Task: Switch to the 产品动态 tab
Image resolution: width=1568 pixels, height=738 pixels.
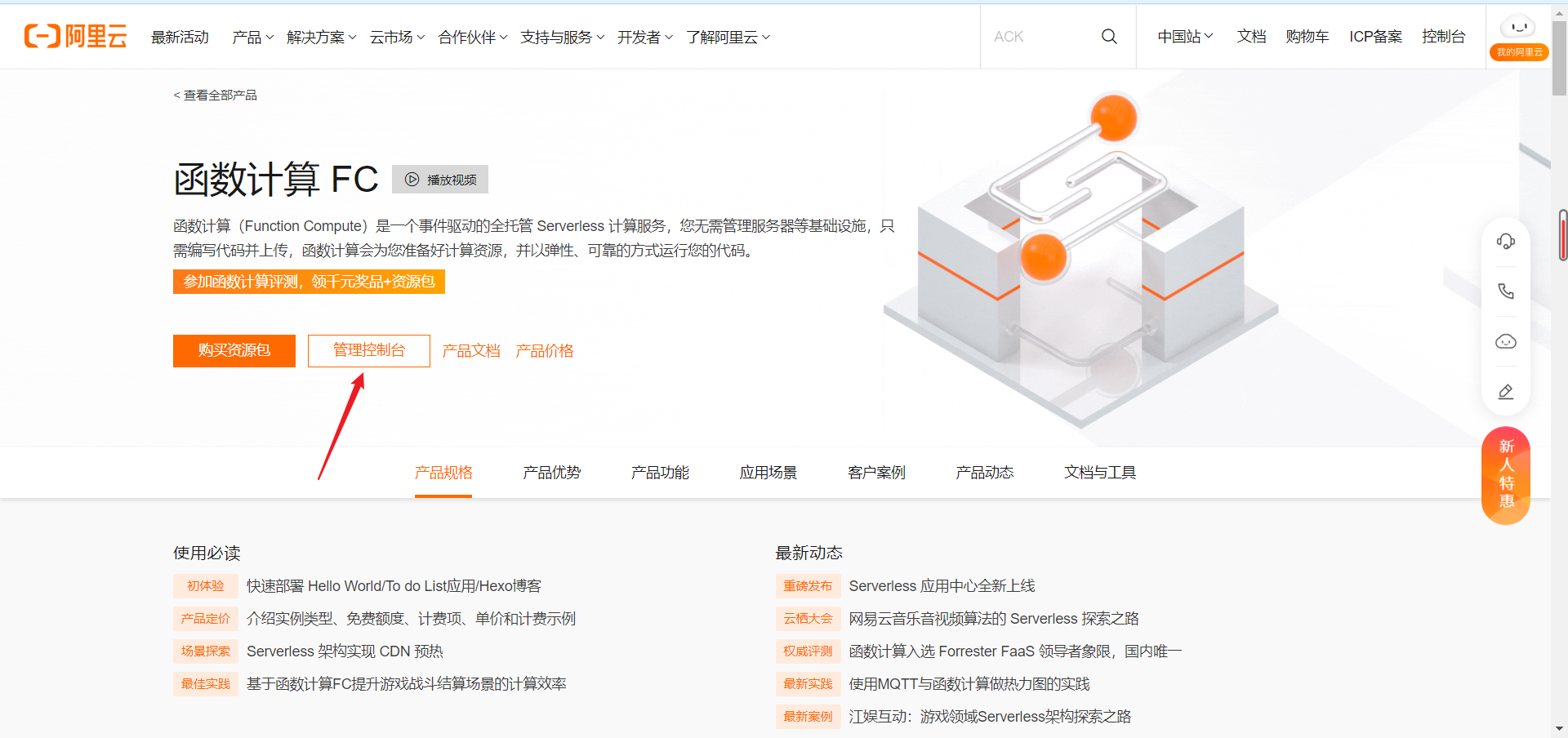Action: (x=985, y=473)
